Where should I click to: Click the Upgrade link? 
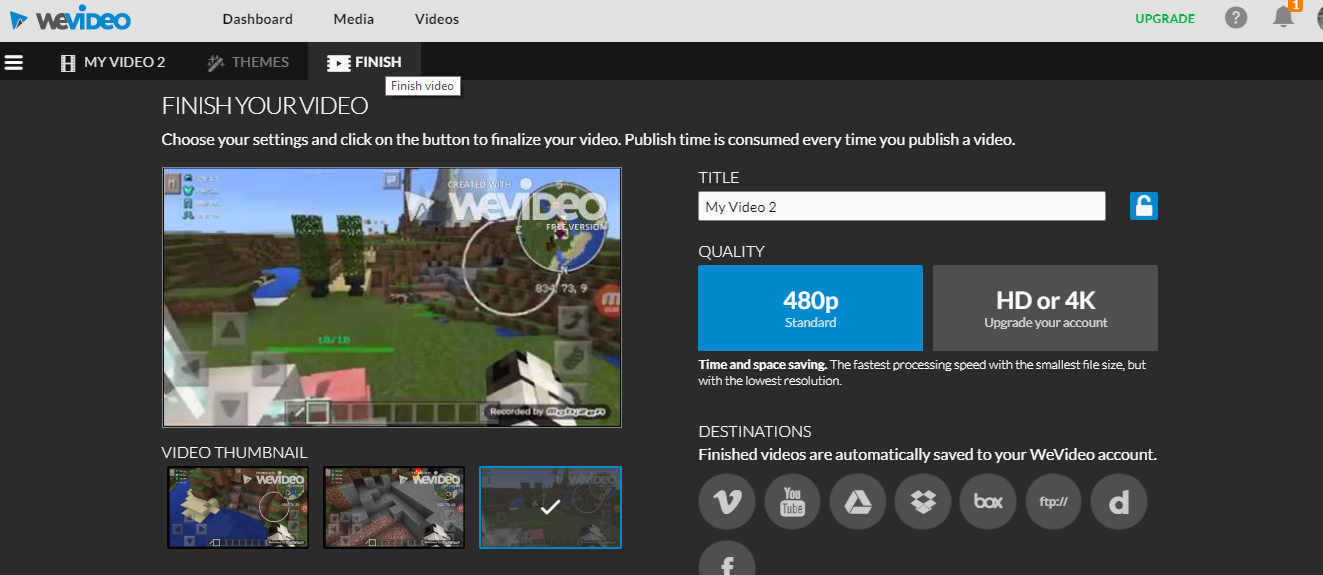(1165, 19)
